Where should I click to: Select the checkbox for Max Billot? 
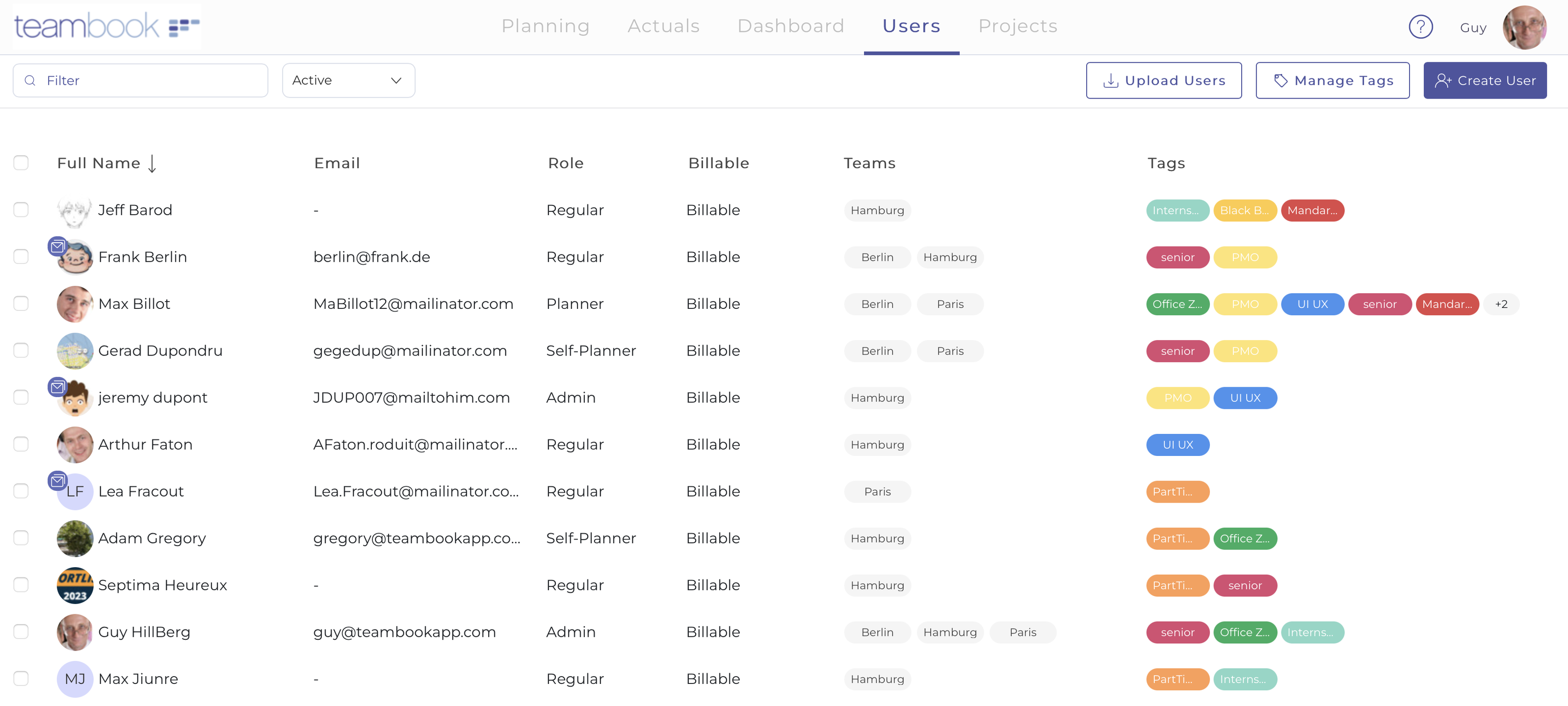21,303
